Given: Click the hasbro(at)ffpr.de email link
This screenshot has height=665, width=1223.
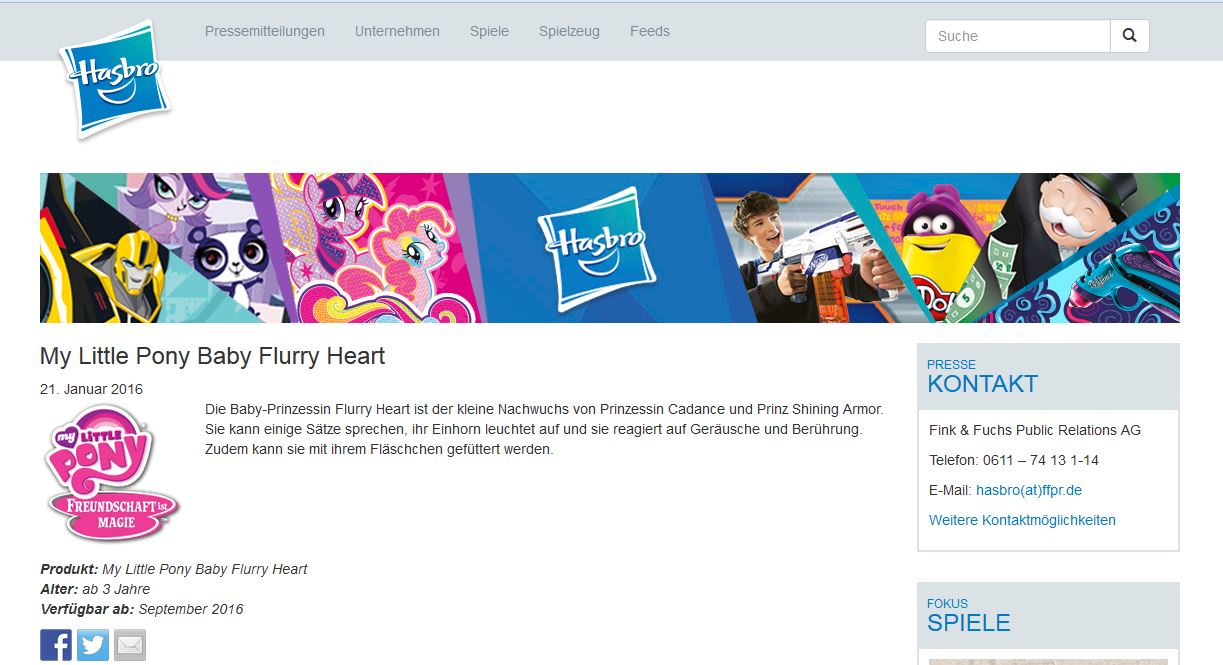Looking at the screenshot, I should pyautogui.click(x=1029, y=490).
